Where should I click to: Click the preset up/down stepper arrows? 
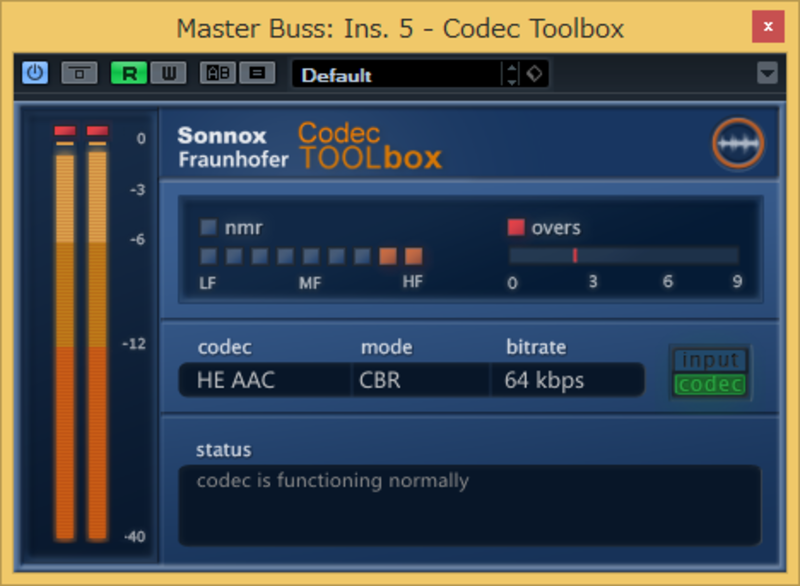(x=512, y=74)
